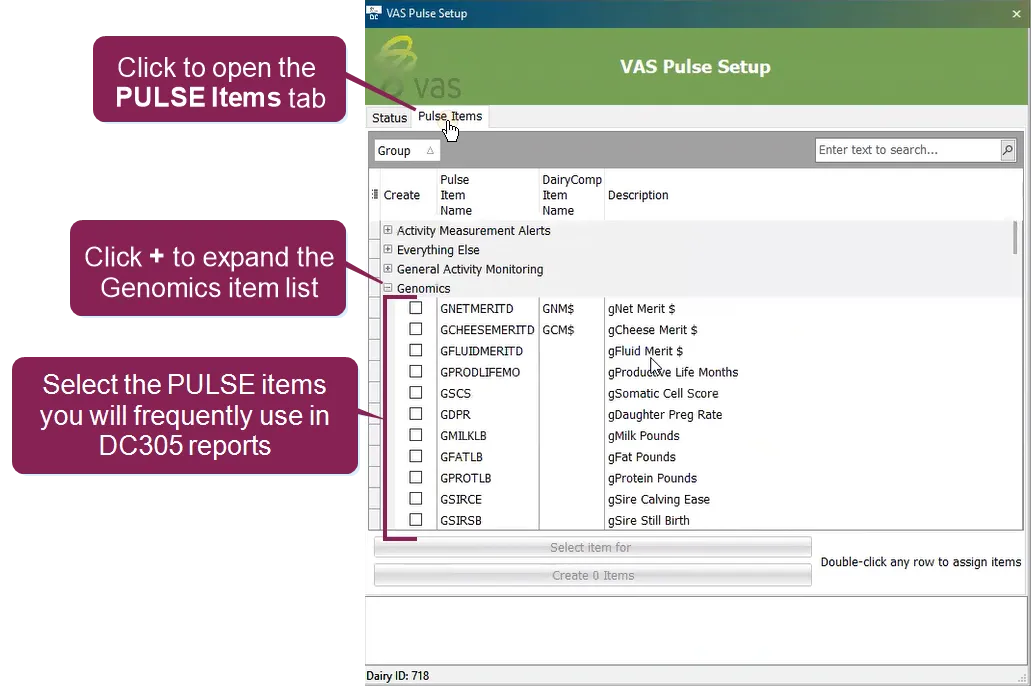Expand the Activity Measurement Alerts group
Image resolution: width=1031 pixels, height=686 pixels.
[388, 230]
